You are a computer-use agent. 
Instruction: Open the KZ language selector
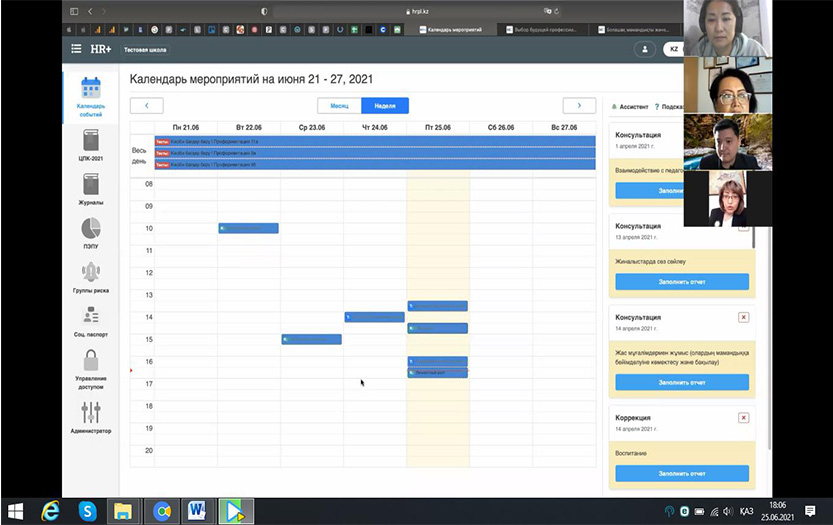[673, 49]
